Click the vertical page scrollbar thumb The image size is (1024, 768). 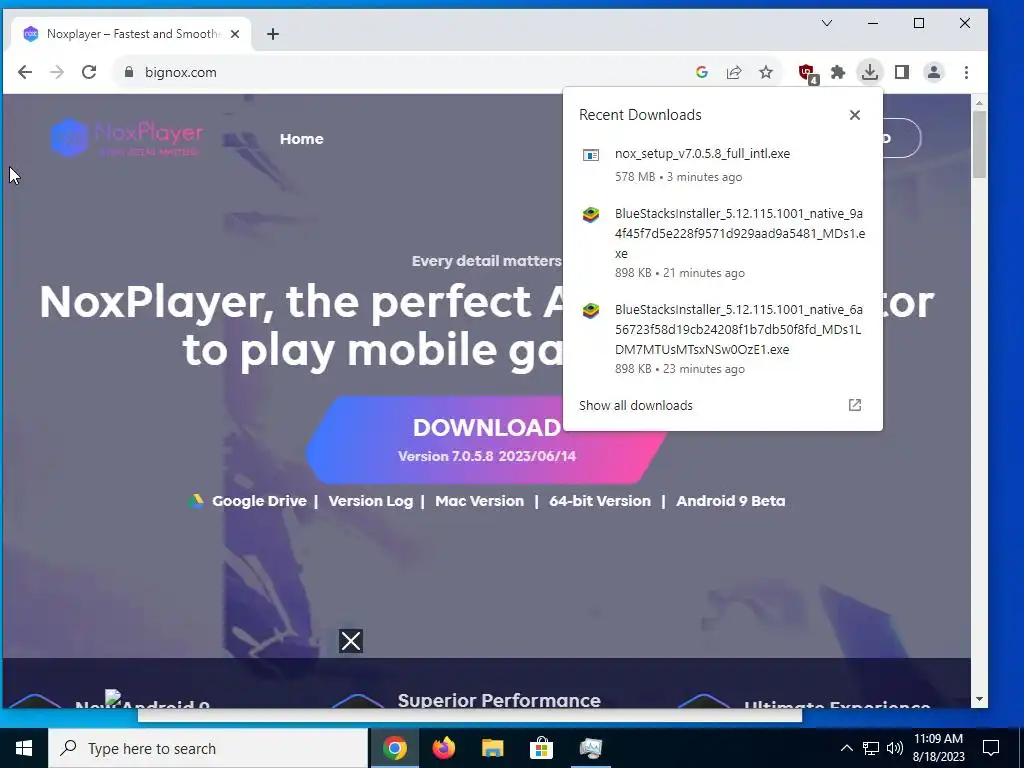pos(978,144)
